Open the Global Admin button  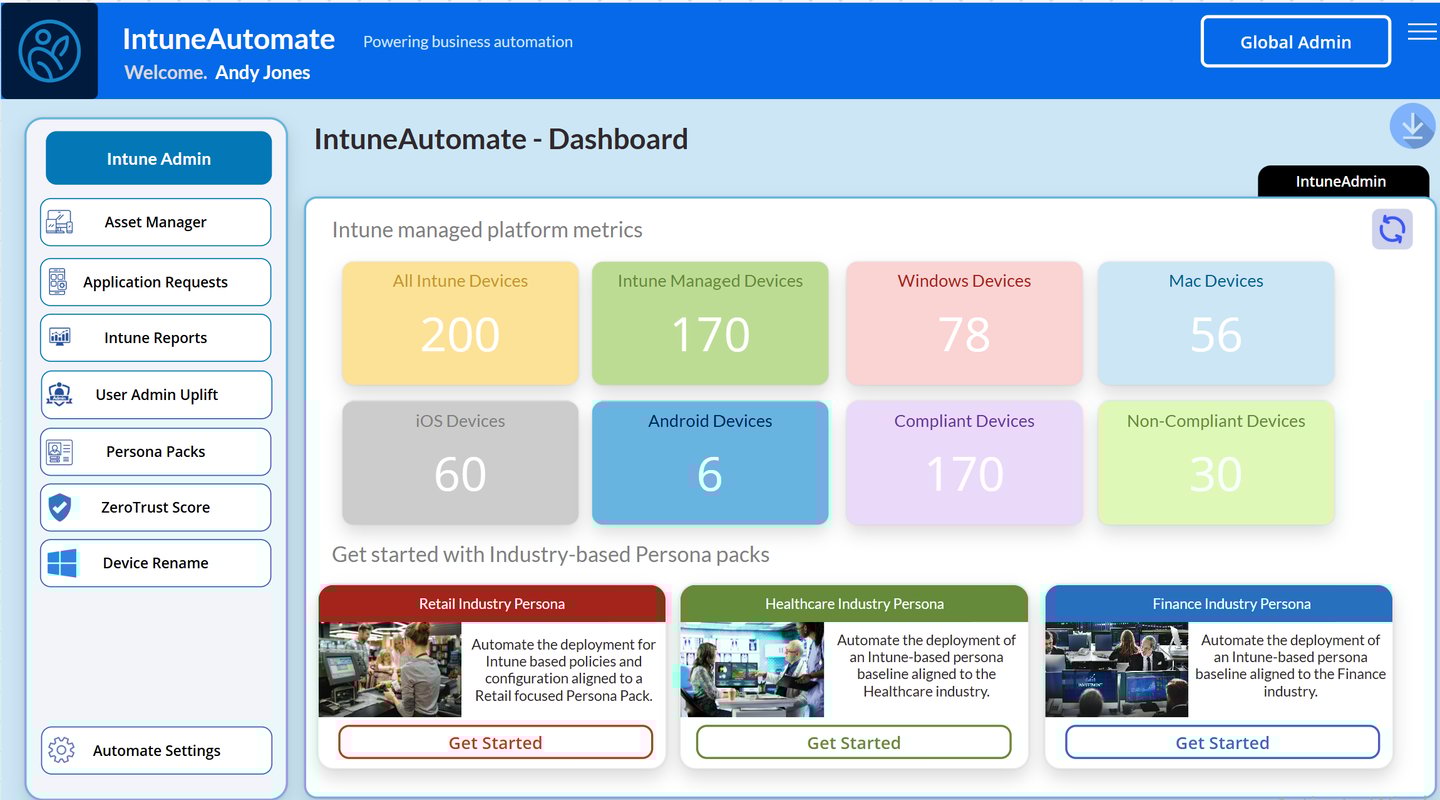1296,42
